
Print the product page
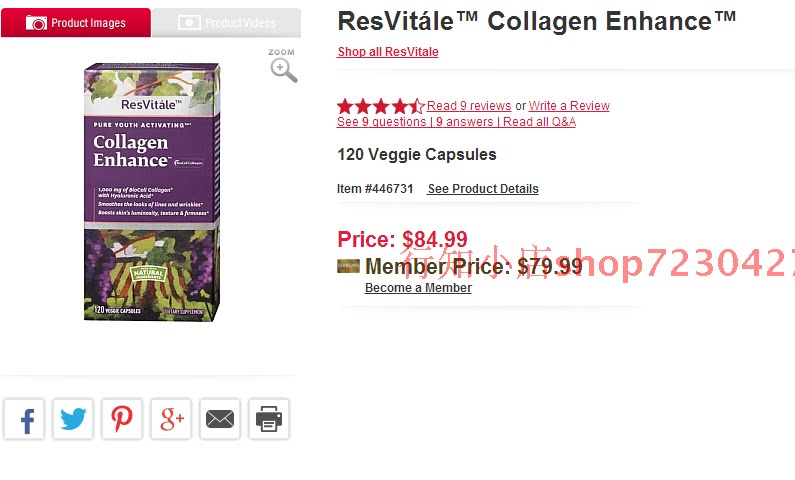point(269,419)
